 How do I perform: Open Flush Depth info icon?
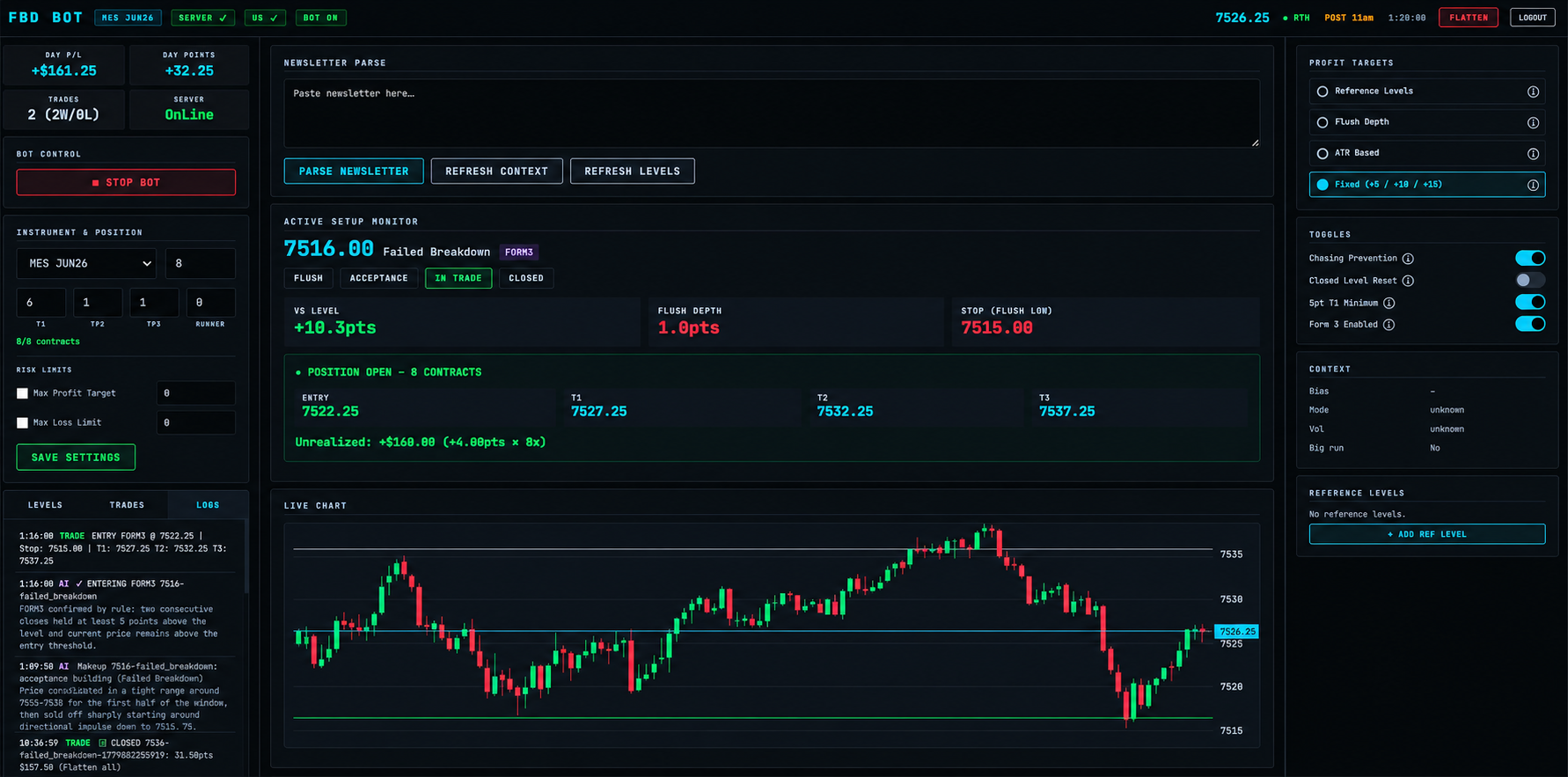click(x=1533, y=122)
